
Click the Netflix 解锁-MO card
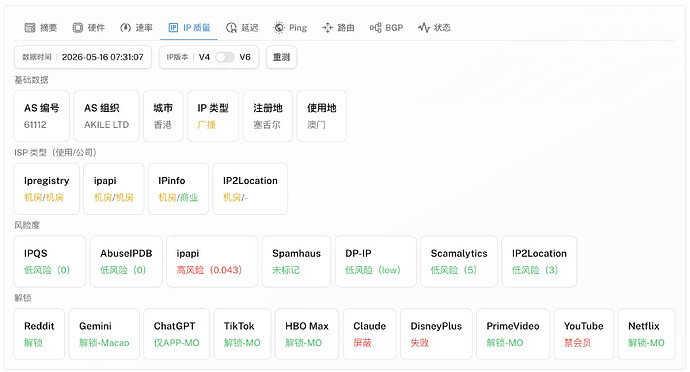pyautogui.click(x=646, y=334)
